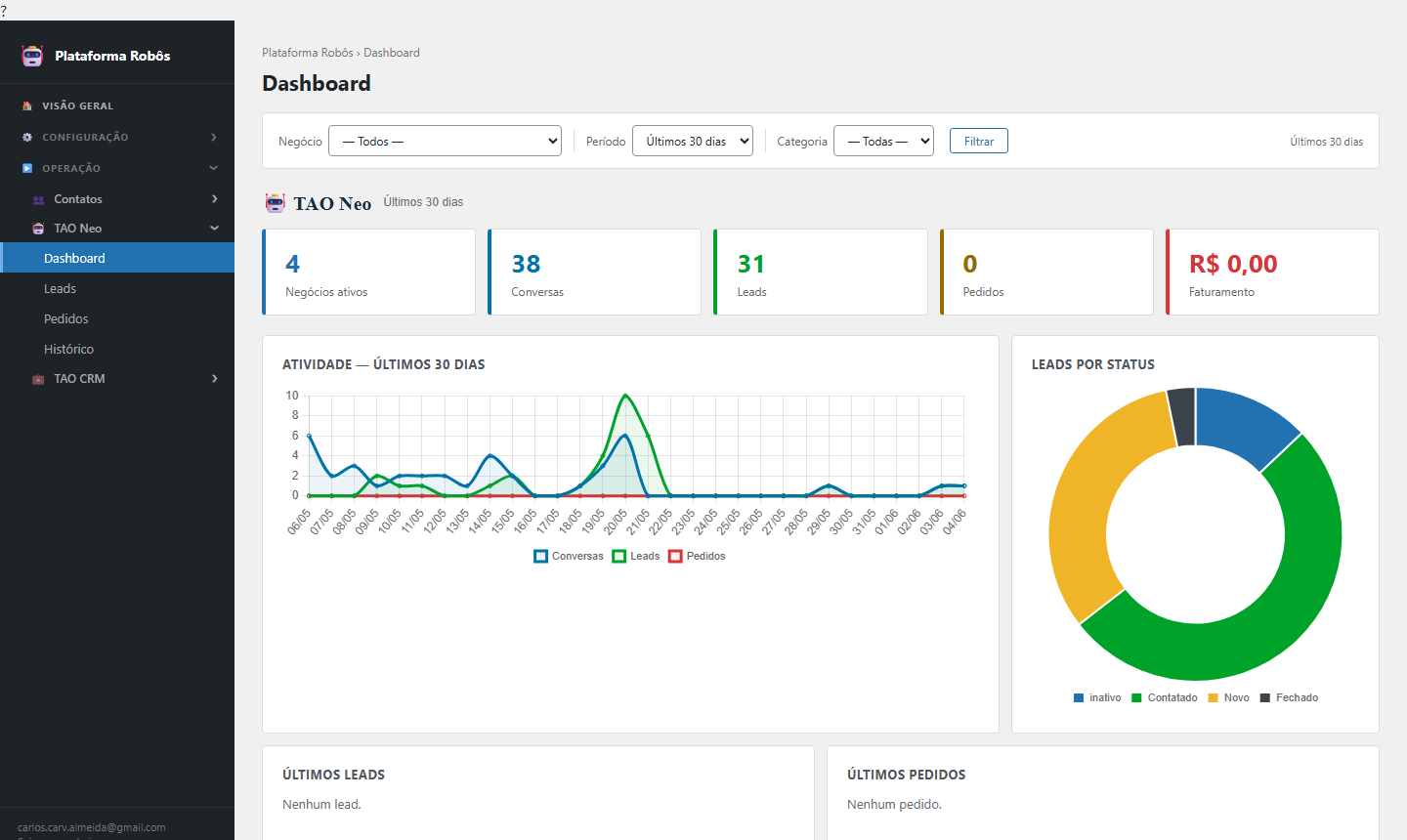1407x840 pixels.
Task: Click the carlos.carv.almeida@gmail.com account text
Action: (92, 827)
